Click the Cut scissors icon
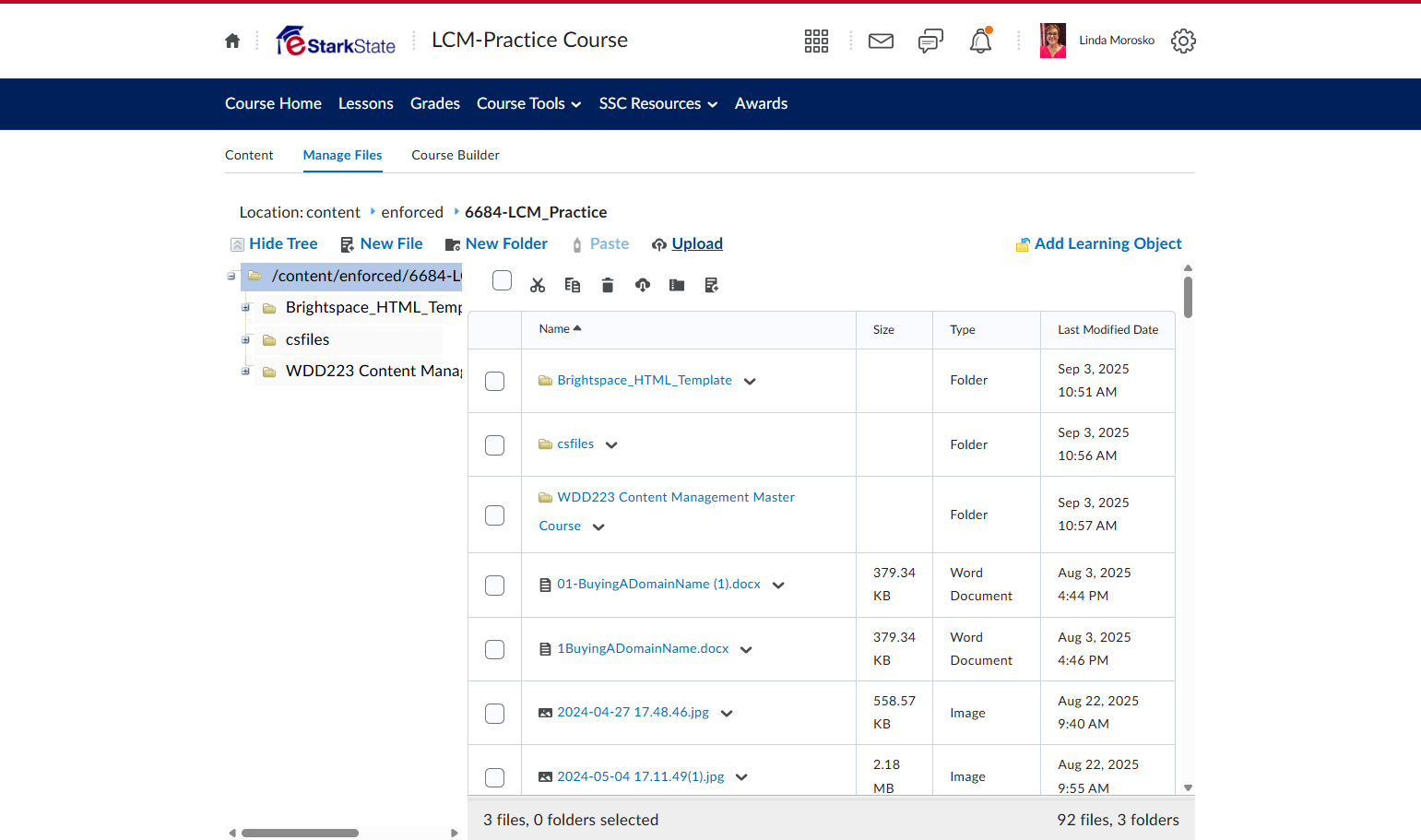 coord(538,285)
